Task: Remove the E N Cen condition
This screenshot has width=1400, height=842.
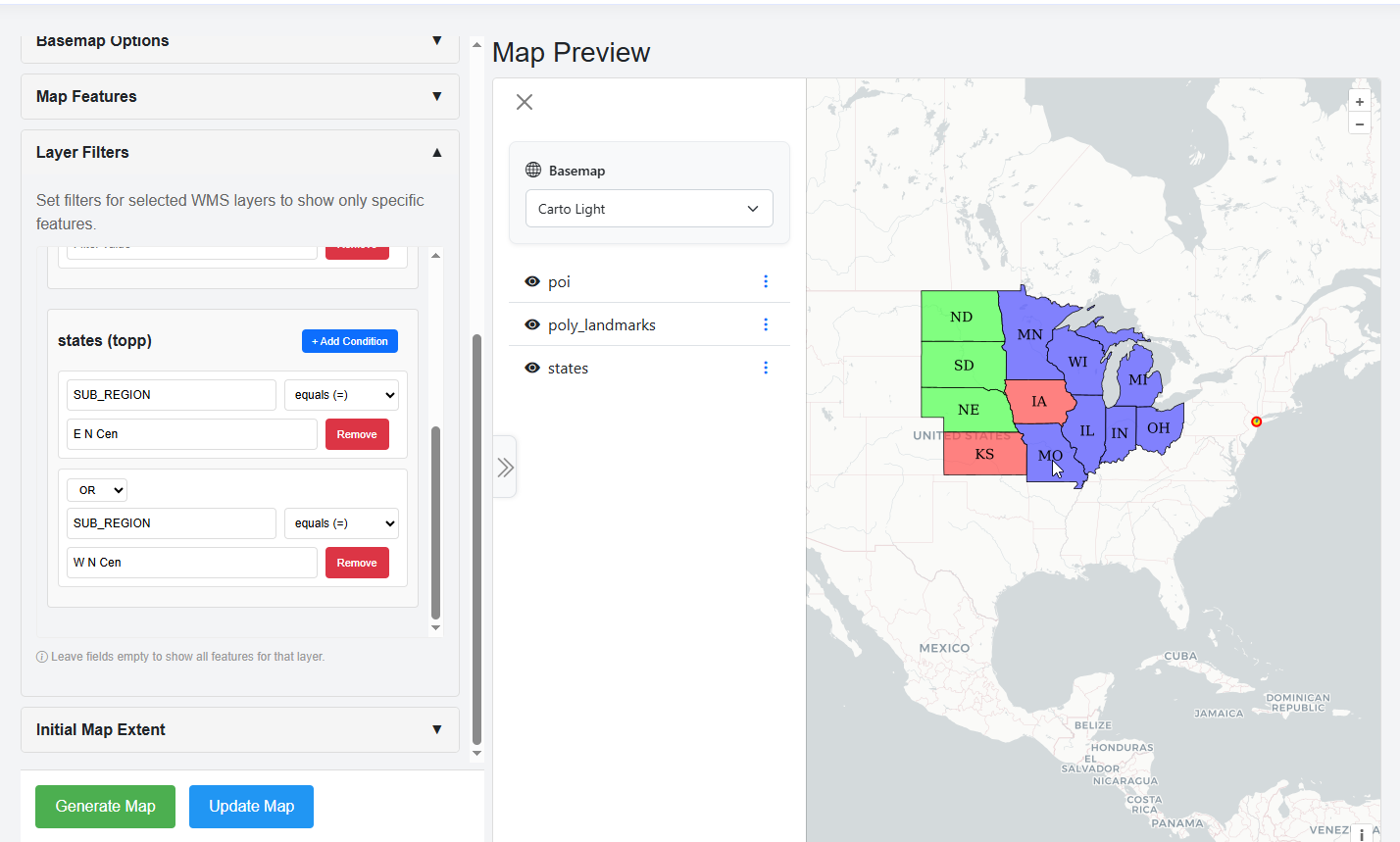Action: (357, 434)
